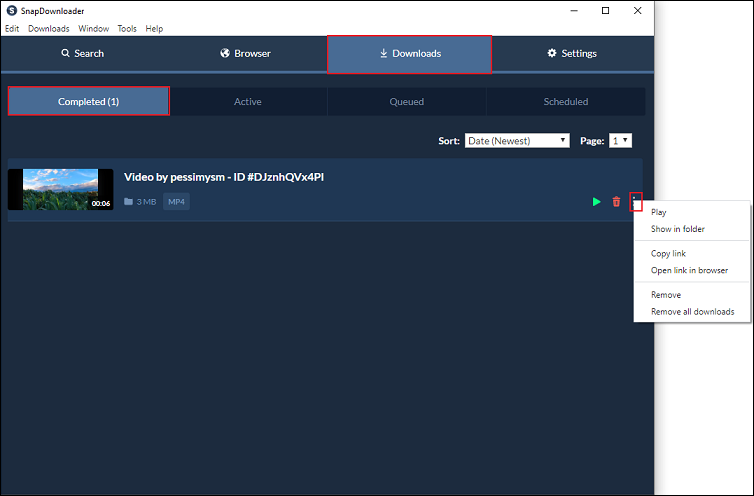Viewport: 754px width, 496px height.
Task: Select Remove all downloads
Action: click(692, 312)
